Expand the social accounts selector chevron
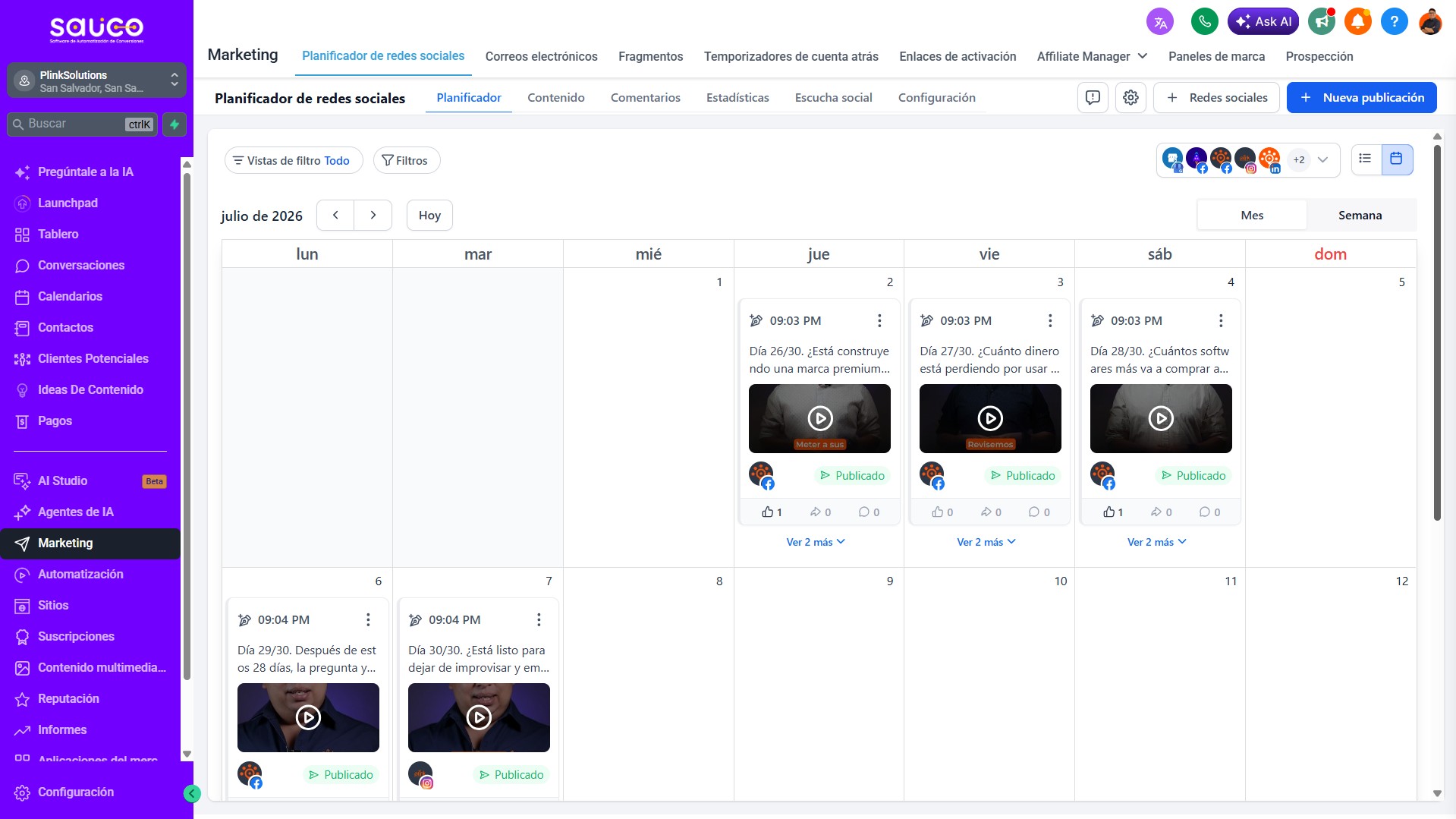1456x819 pixels. coord(1323,160)
